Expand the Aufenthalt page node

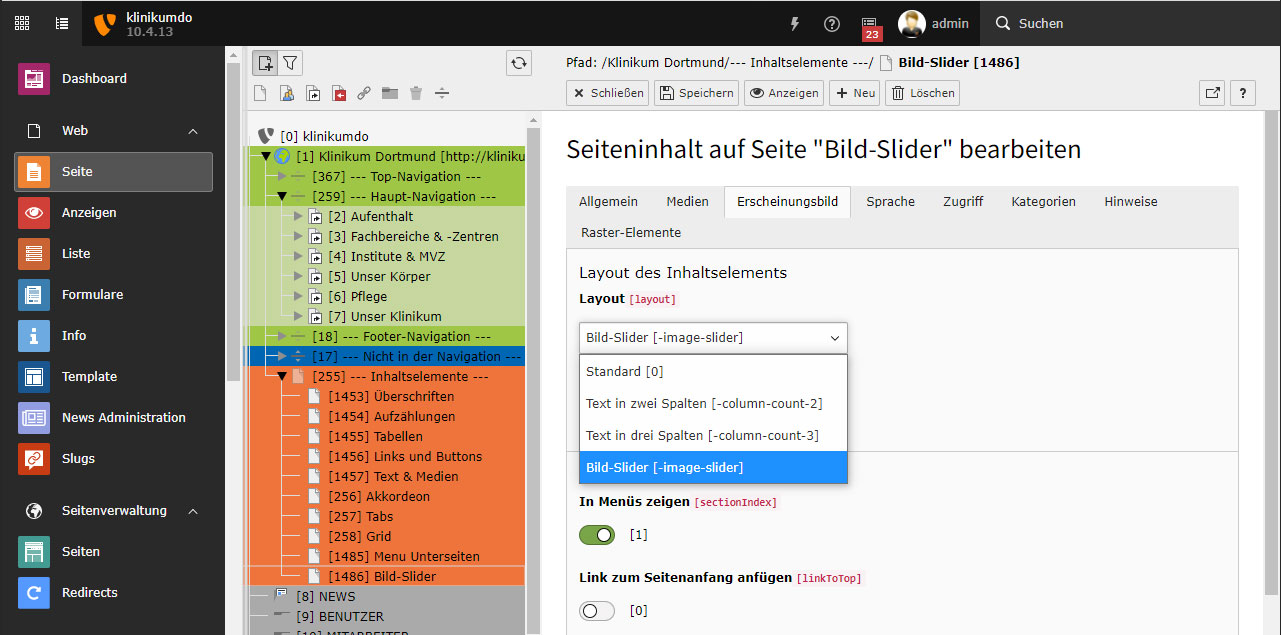pyautogui.click(x=298, y=217)
